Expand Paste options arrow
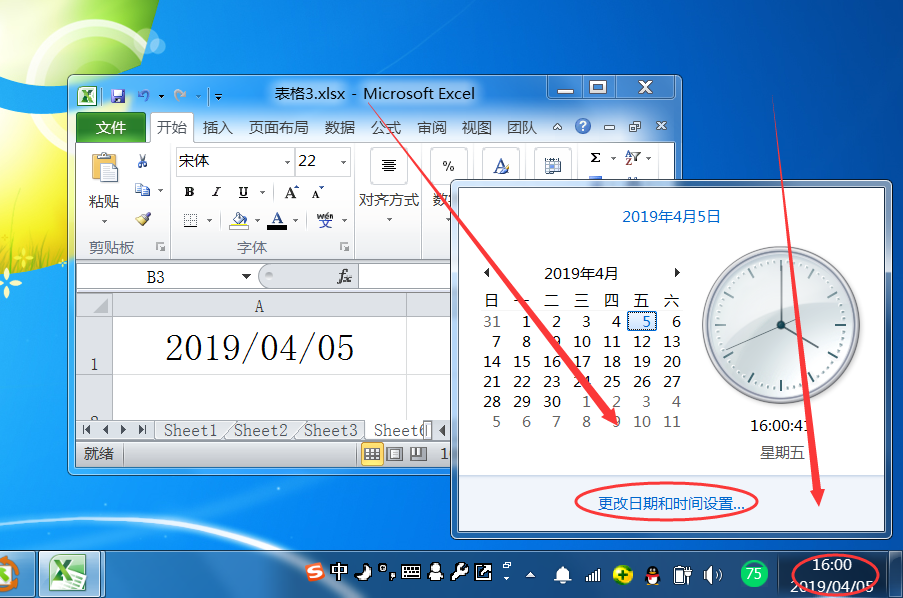 coord(104,221)
